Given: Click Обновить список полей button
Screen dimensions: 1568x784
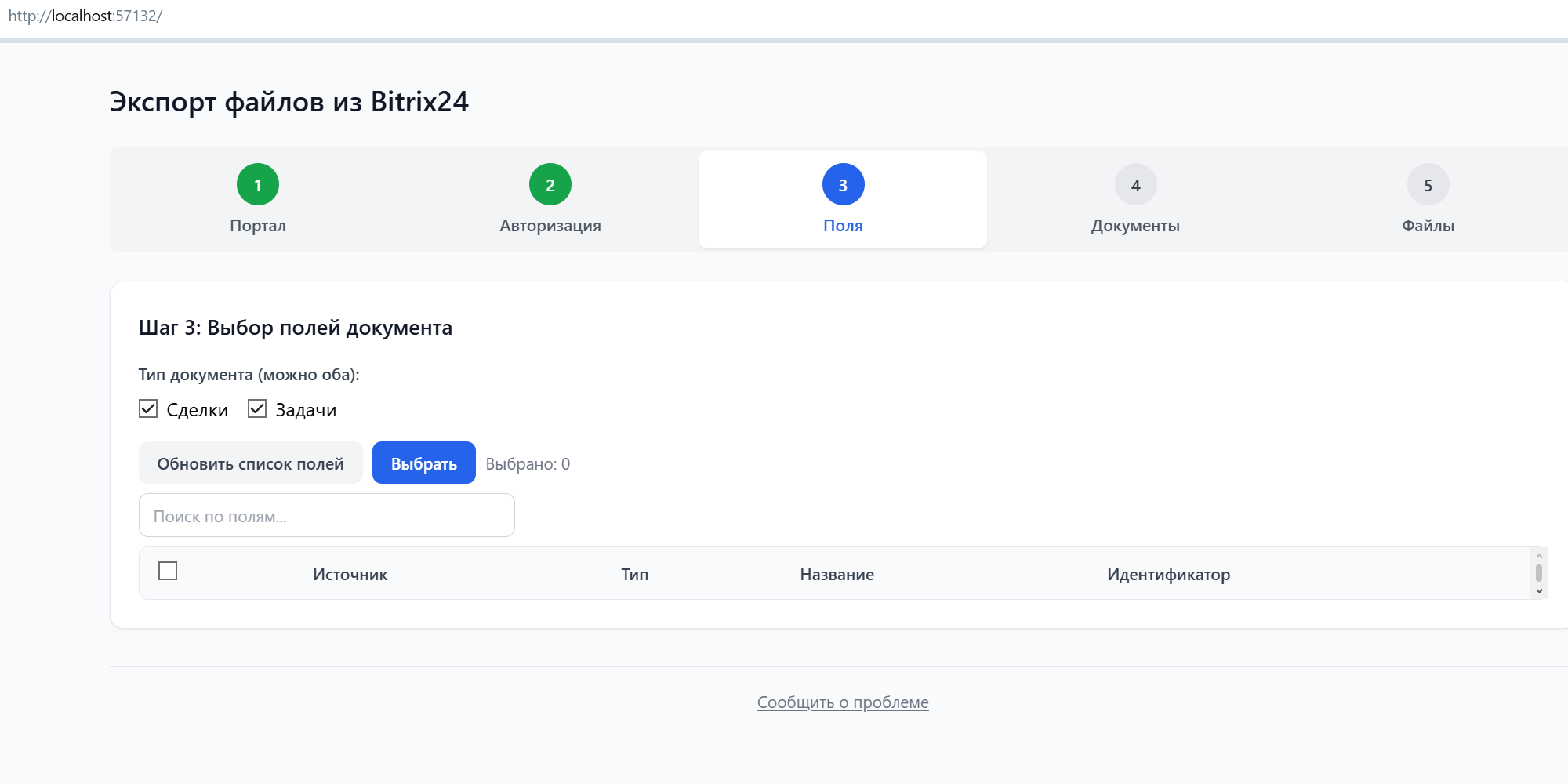Looking at the screenshot, I should click(251, 463).
